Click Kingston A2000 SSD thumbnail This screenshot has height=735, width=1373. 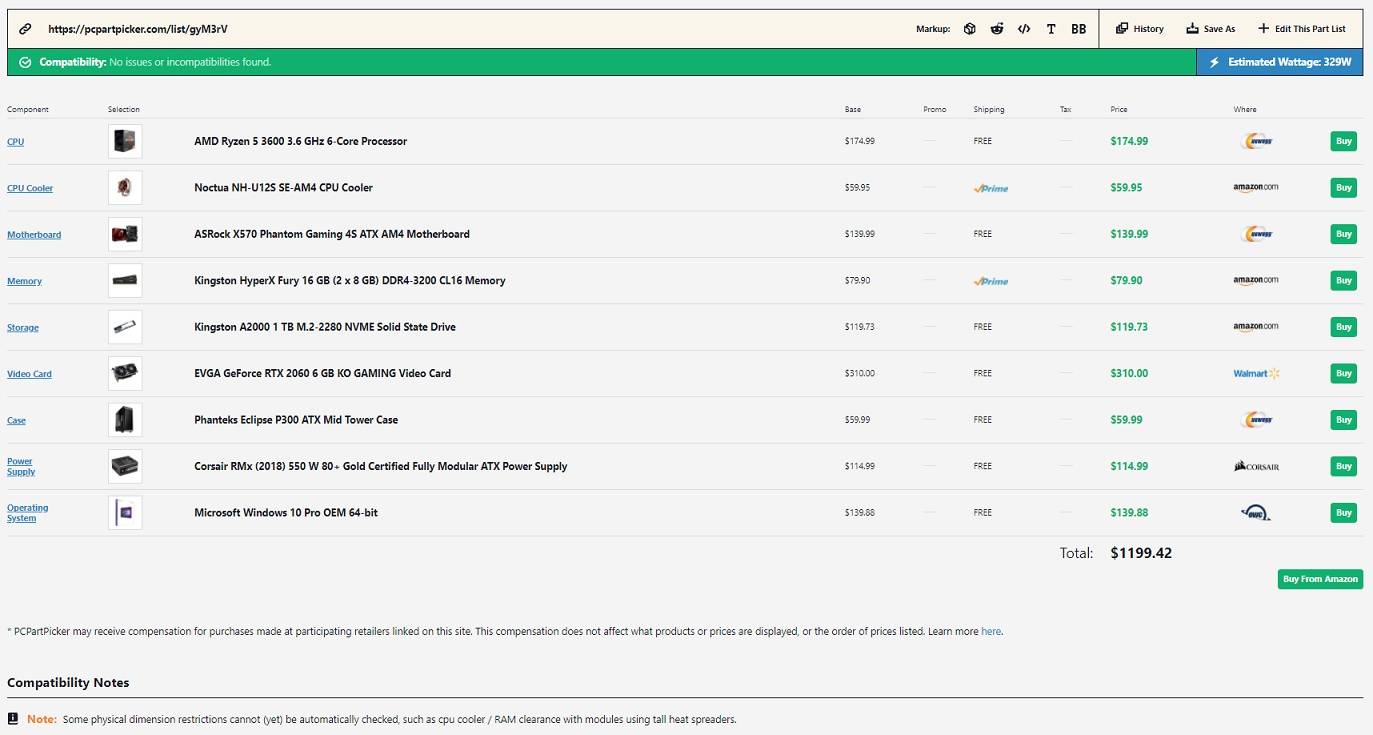click(x=125, y=327)
